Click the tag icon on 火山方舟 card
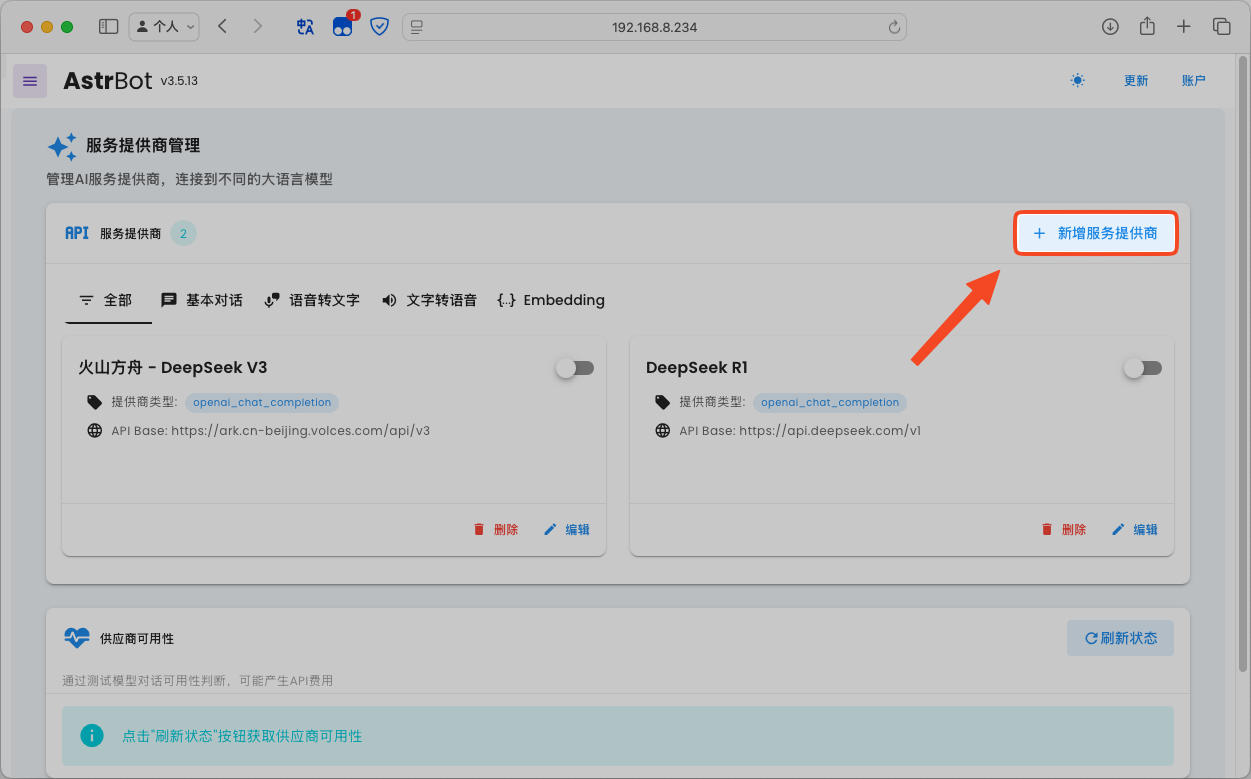 pyautogui.click(x=95, y=402)
